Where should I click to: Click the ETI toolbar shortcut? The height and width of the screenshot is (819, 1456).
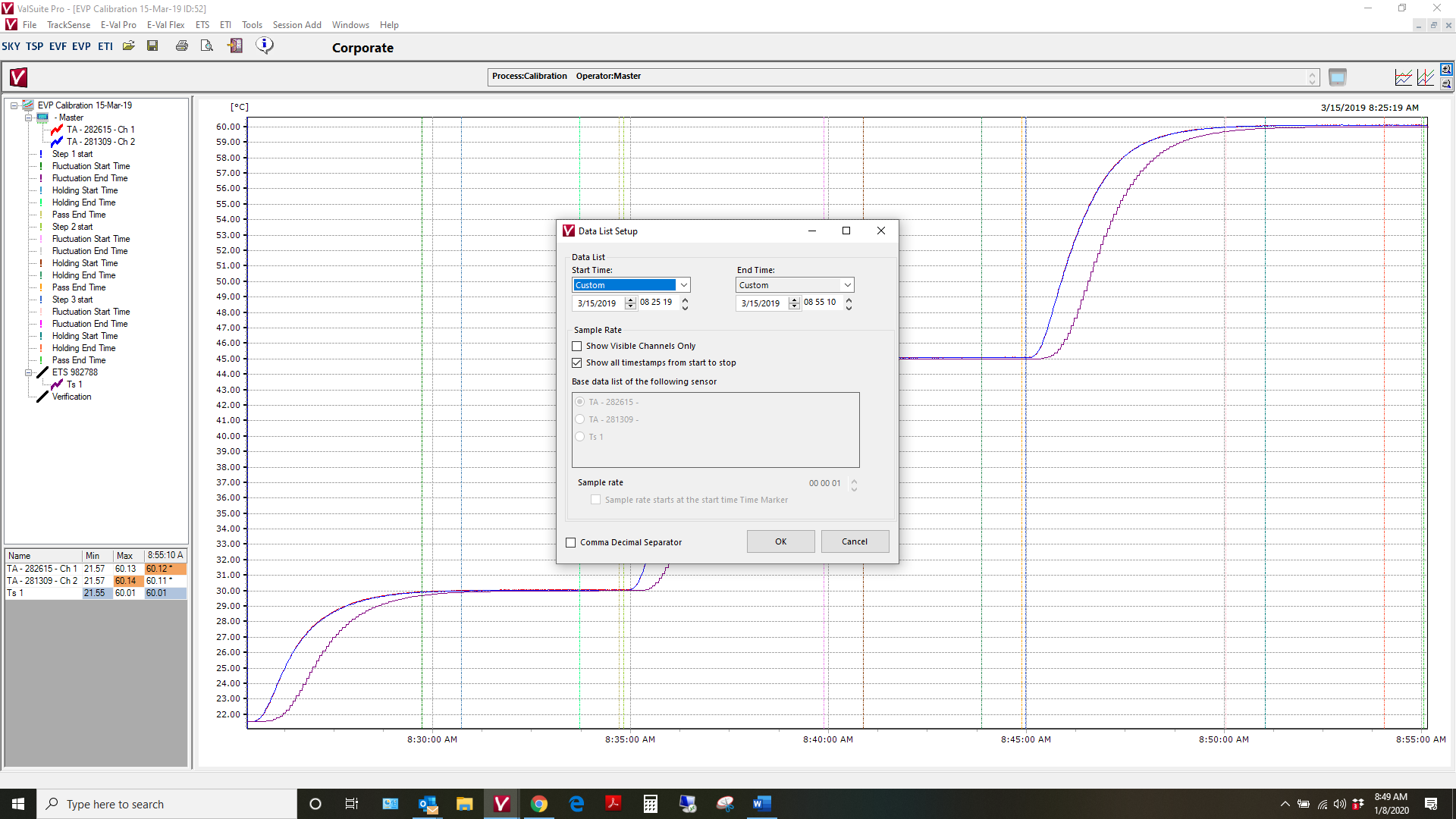pyautogui.click(x=105, y=46)
